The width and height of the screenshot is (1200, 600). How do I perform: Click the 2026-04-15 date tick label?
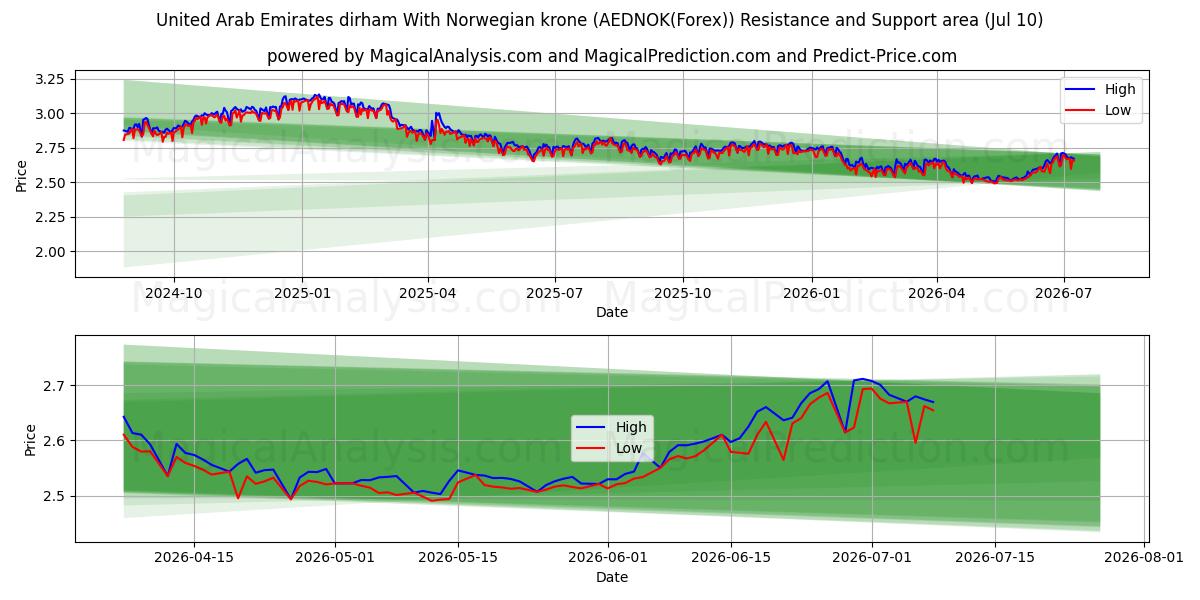193,558
